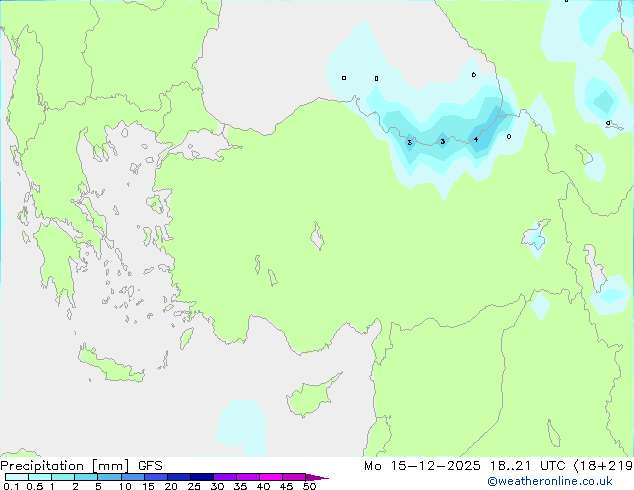Image resolution: width=634 pixels, height=490 pixels.
Task: Click the 2–5 mm legend swatch
Action: click(86, 477)
